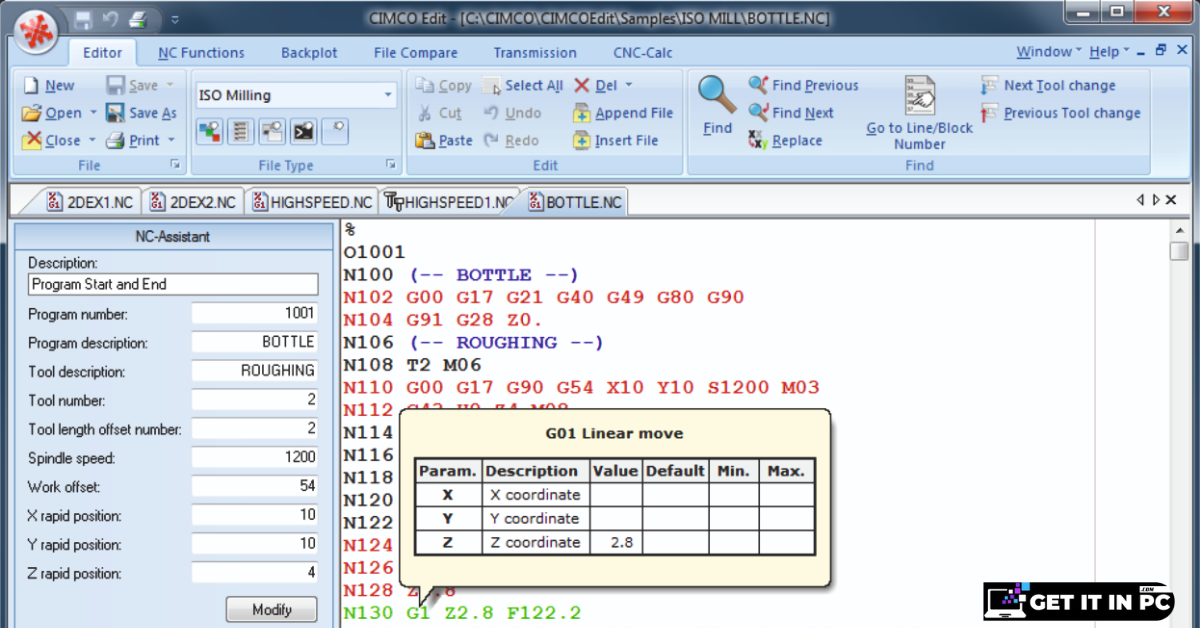Click the quick access Print icon
The image size is (1200, 628).
pos(138,19)
